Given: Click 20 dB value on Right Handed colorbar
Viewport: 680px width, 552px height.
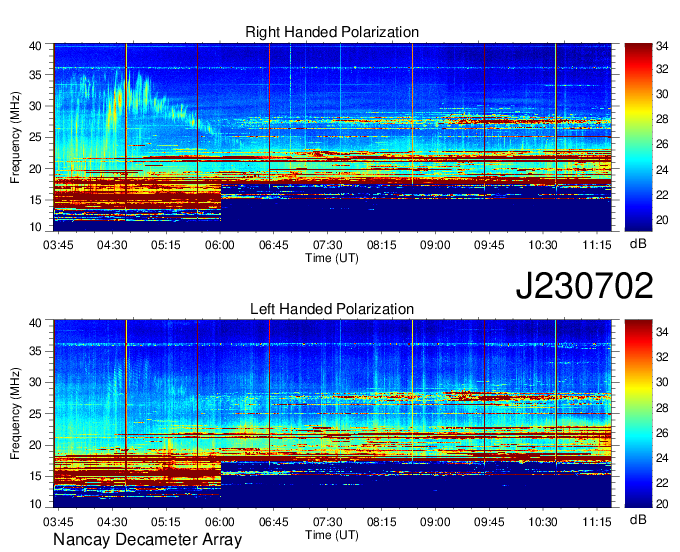Looking at the screenshot, I should [x=662, y=220].
